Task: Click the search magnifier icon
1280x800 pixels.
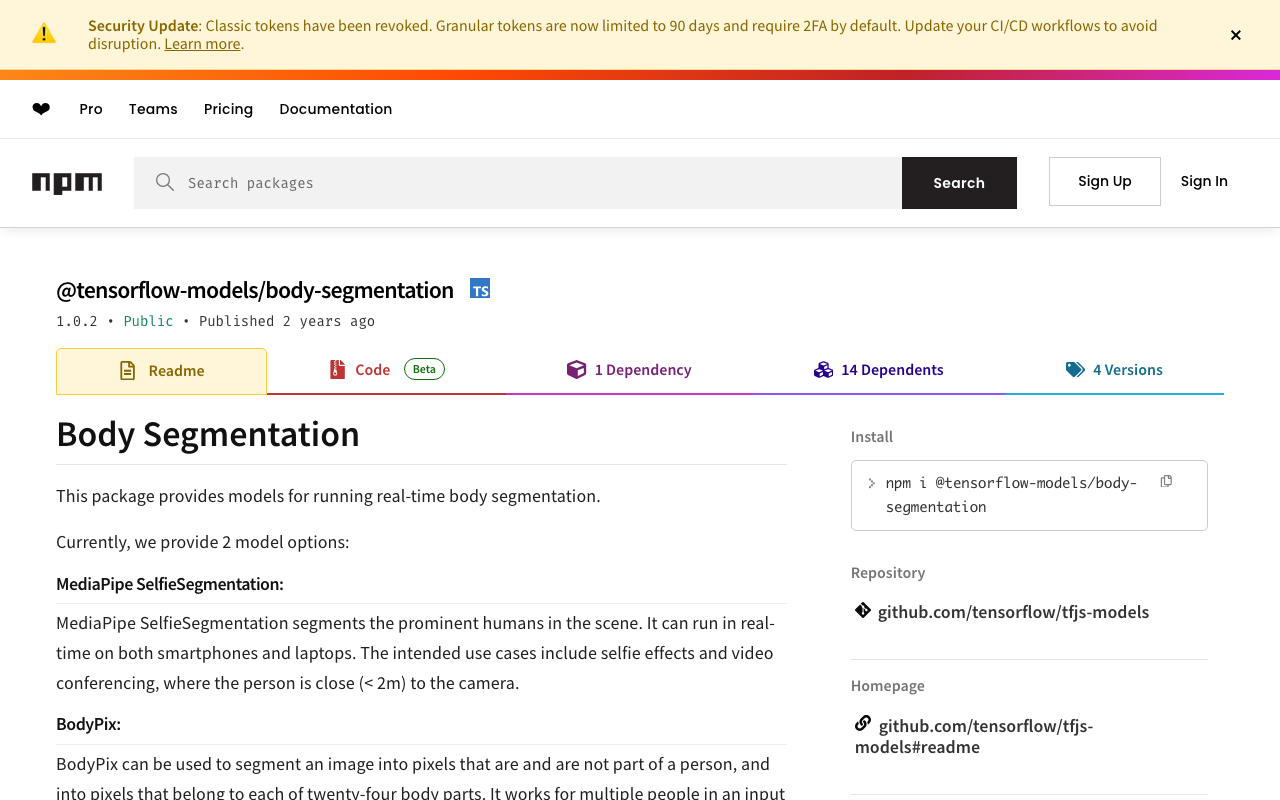Action: point(165,182)
